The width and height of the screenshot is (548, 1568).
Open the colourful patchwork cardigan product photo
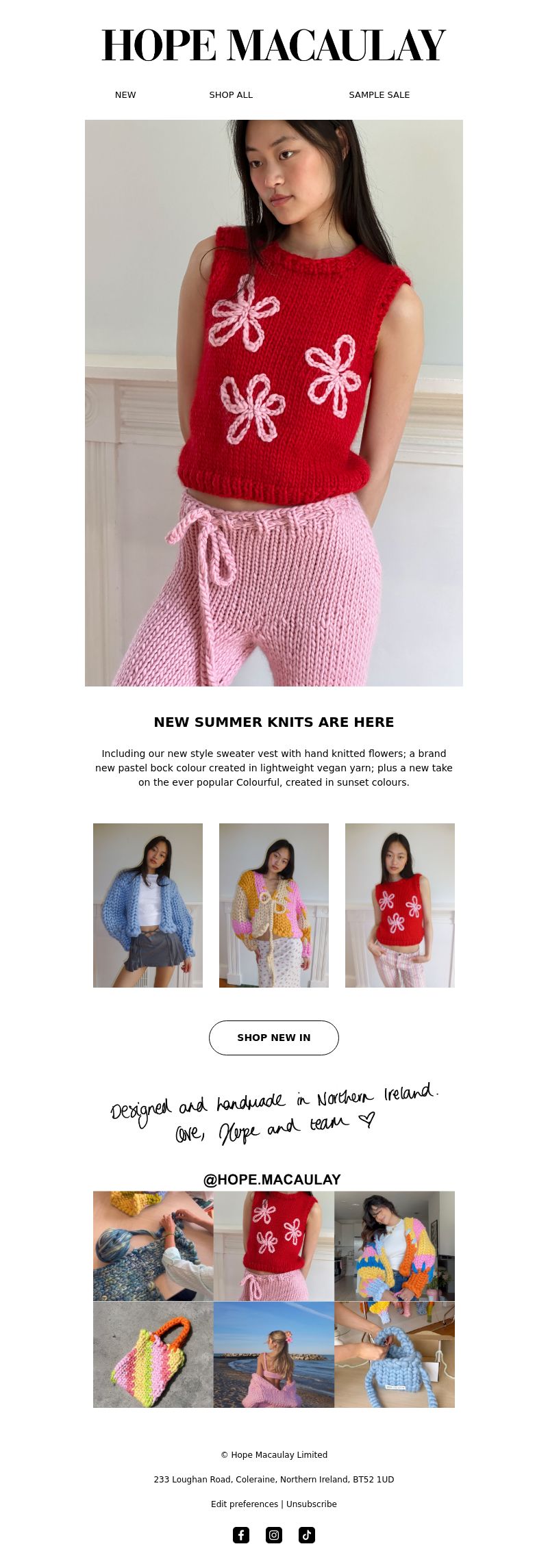(274, 905)
